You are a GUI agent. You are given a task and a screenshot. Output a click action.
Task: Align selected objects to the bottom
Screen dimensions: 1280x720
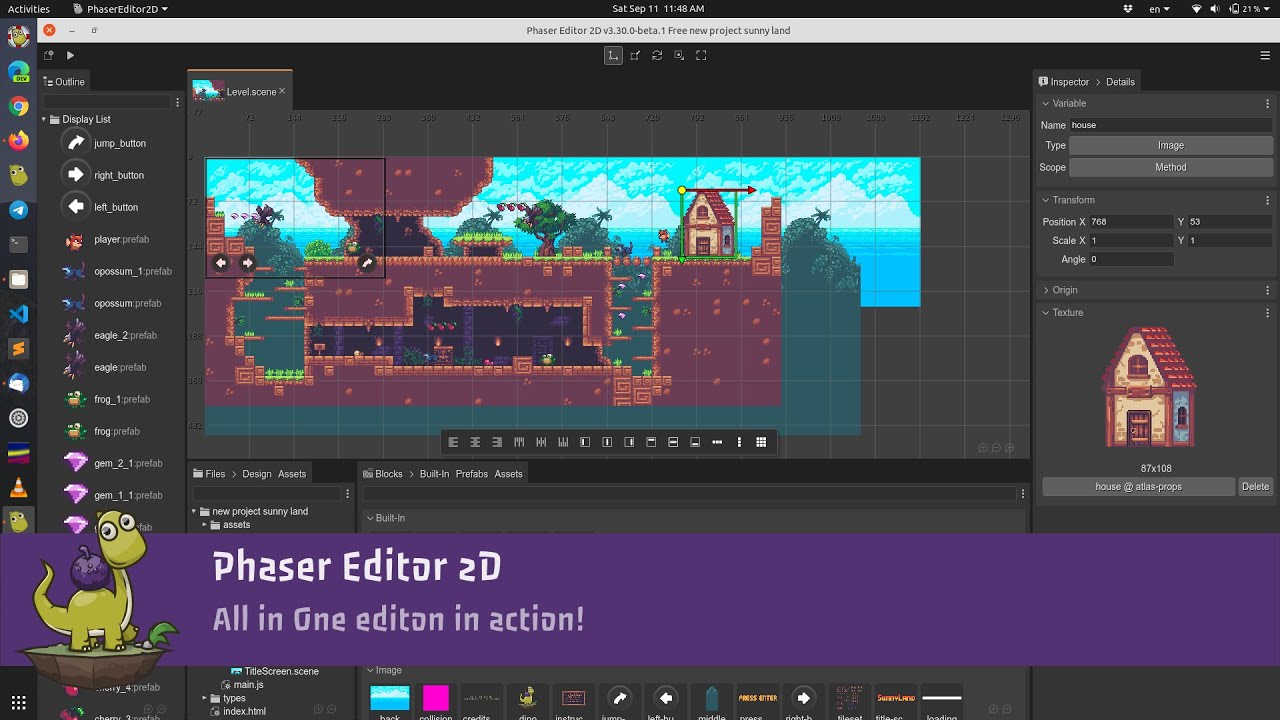tap(563, 442)
